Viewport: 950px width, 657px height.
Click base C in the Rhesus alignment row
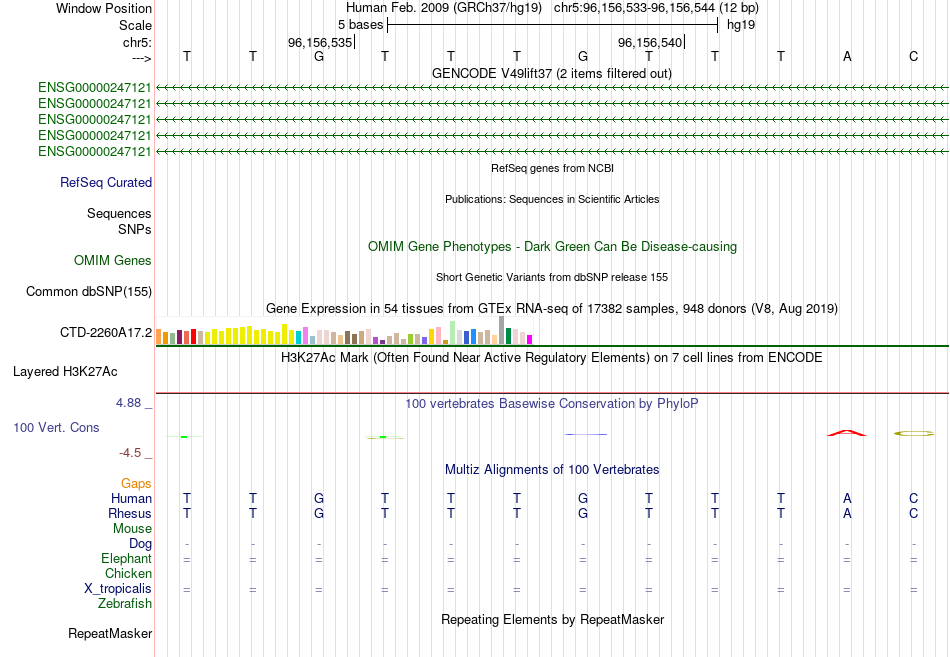(913, 513)
